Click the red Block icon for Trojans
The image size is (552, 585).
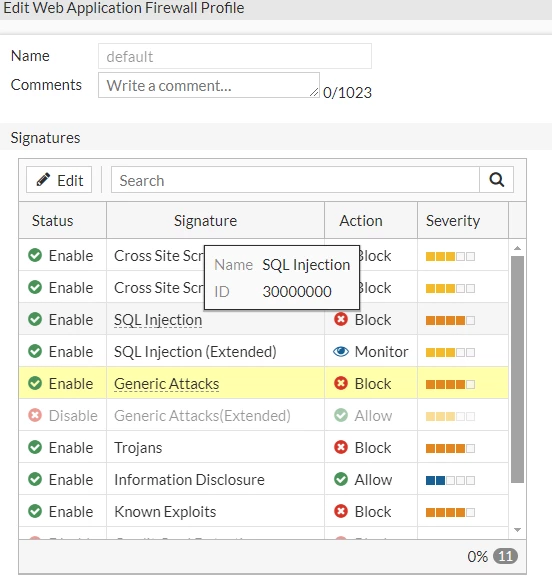pos(341,447)
